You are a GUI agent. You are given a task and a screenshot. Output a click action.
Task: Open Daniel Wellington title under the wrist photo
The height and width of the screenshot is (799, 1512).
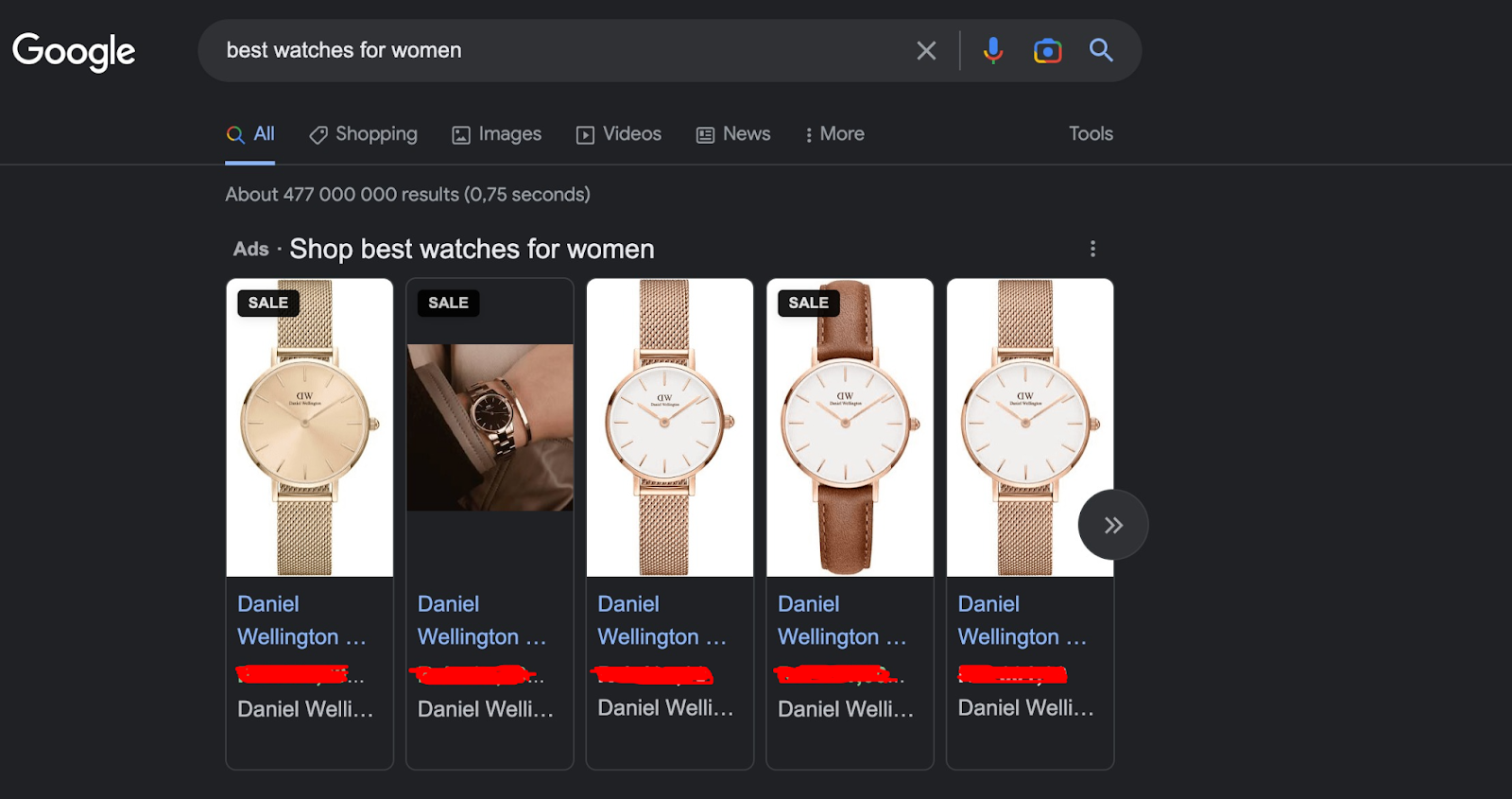[x=482, y=620]
